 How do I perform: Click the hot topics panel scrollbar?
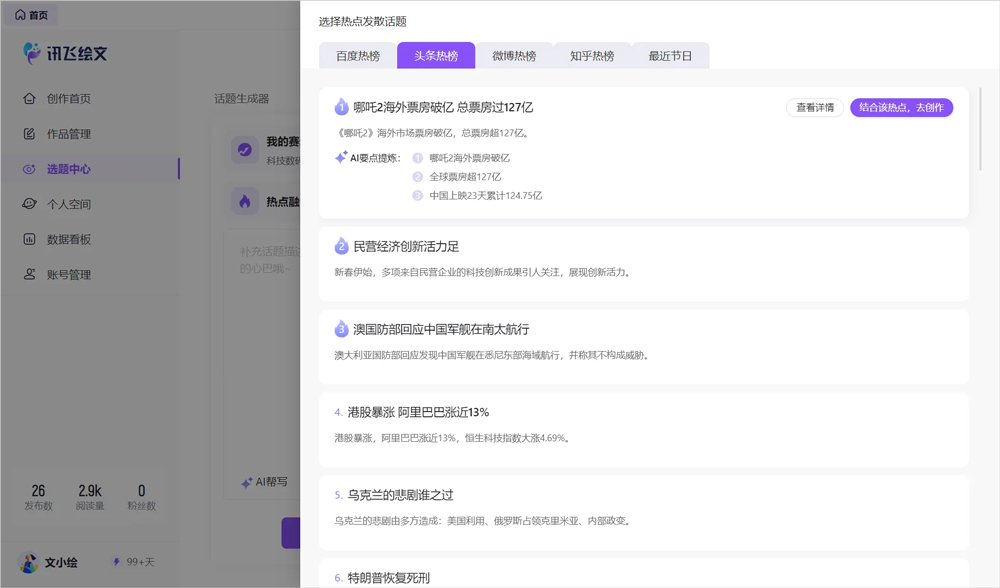(981, 130)
